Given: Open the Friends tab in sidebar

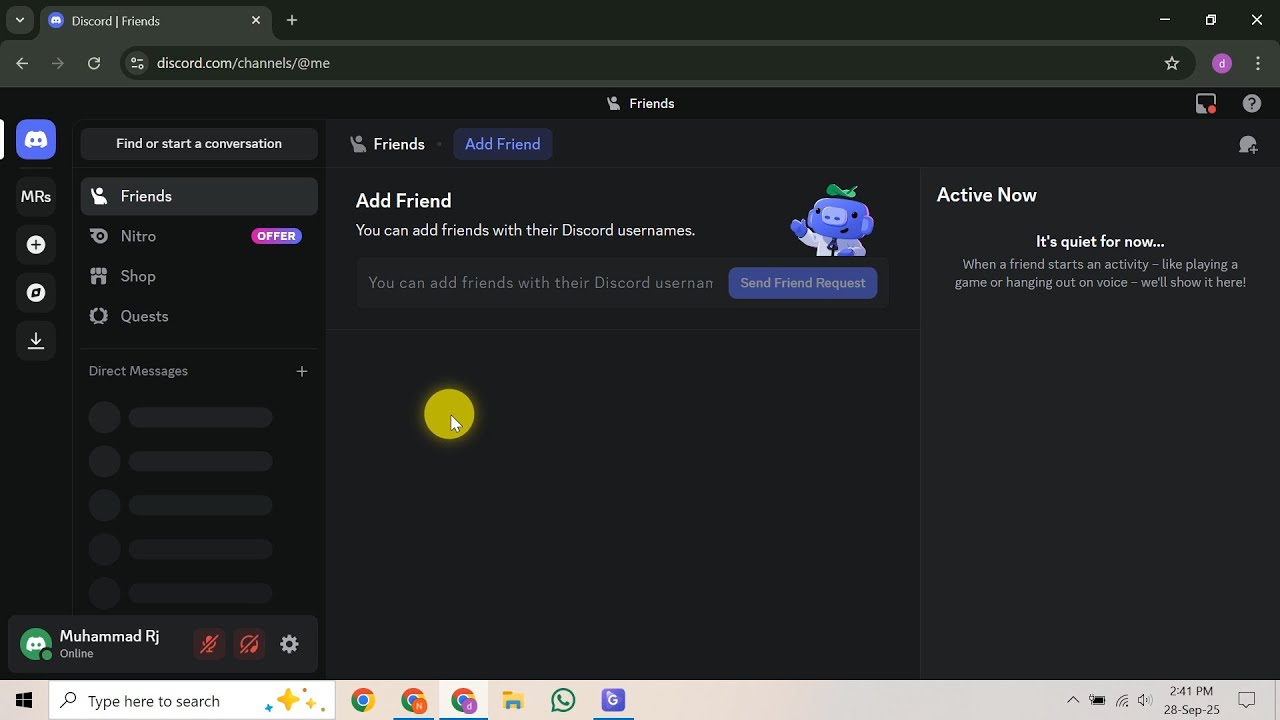Looking at the screenshot, I should pyautogui.click(x=199, y=197).
